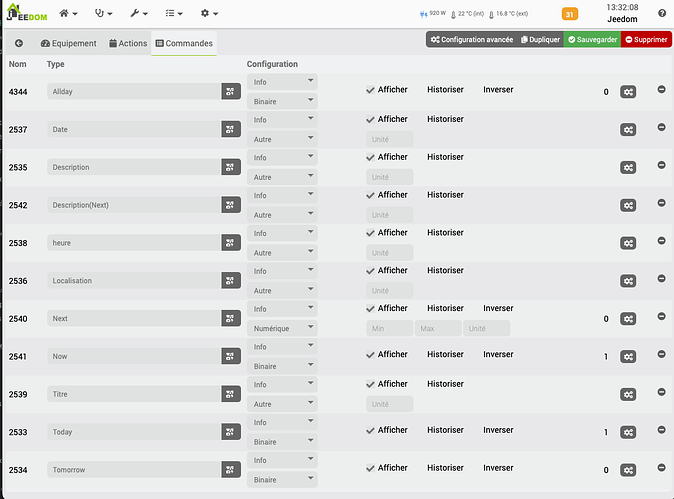Click the back arrow icon beside Equipement
The height and width of the screenshot is (499, 674).
click(18, 43)
